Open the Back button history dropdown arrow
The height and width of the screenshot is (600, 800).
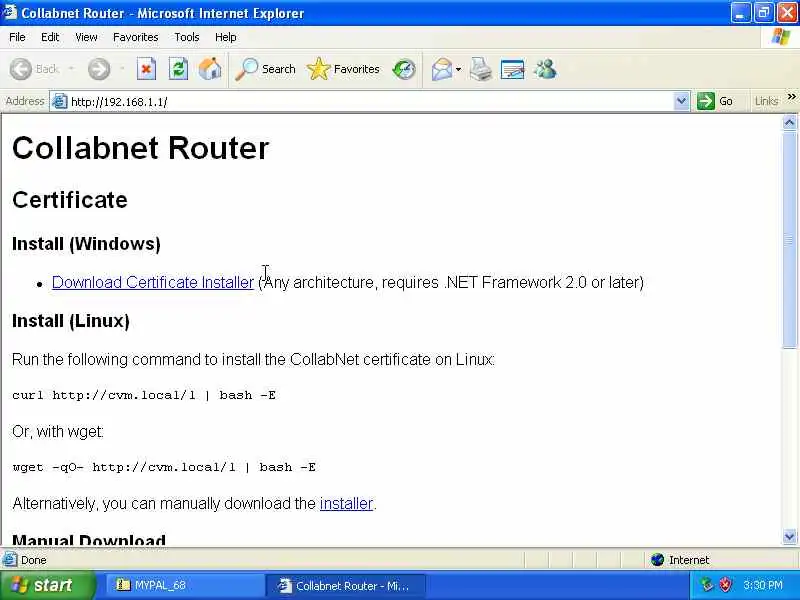click(x=71, y=69)
